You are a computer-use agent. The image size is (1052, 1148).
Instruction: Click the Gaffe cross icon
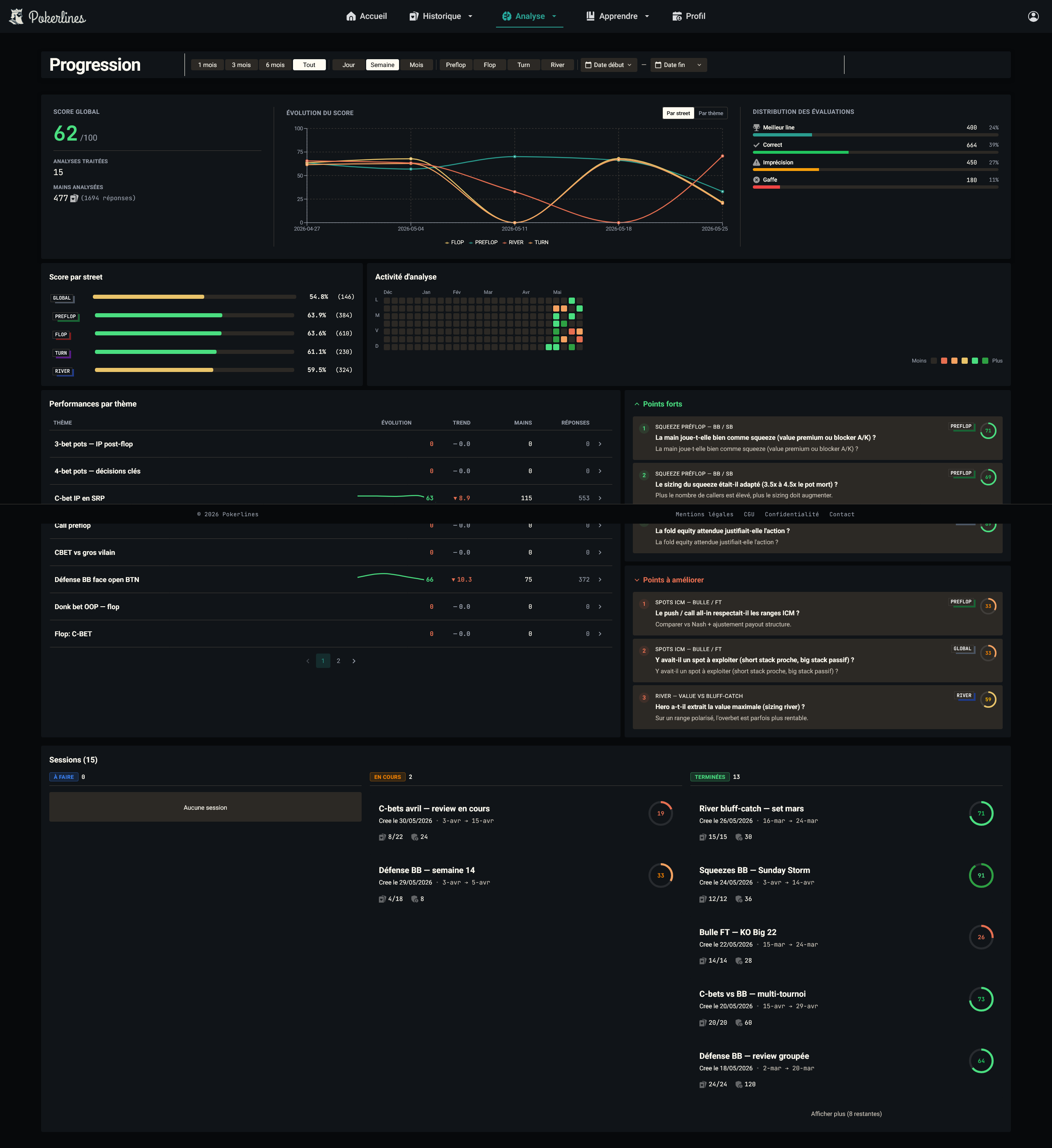[x=757, y=180]
